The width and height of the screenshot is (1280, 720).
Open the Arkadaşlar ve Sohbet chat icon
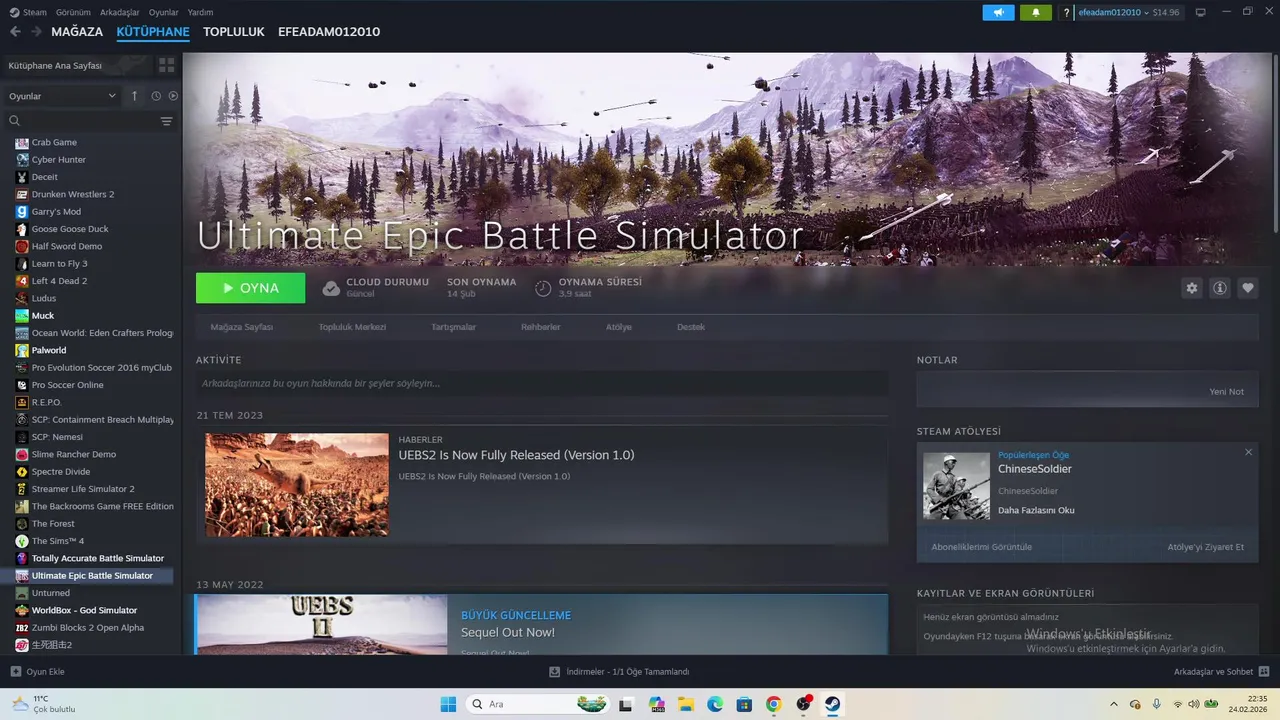(1264, 671)
